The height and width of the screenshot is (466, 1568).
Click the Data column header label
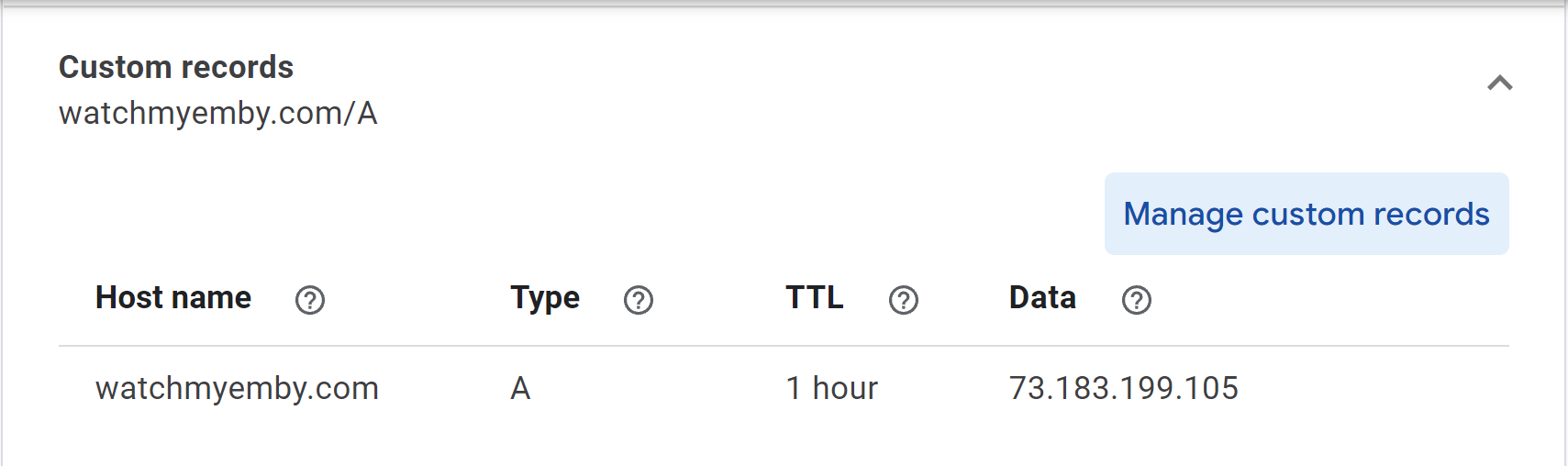tap(1042, 298)
